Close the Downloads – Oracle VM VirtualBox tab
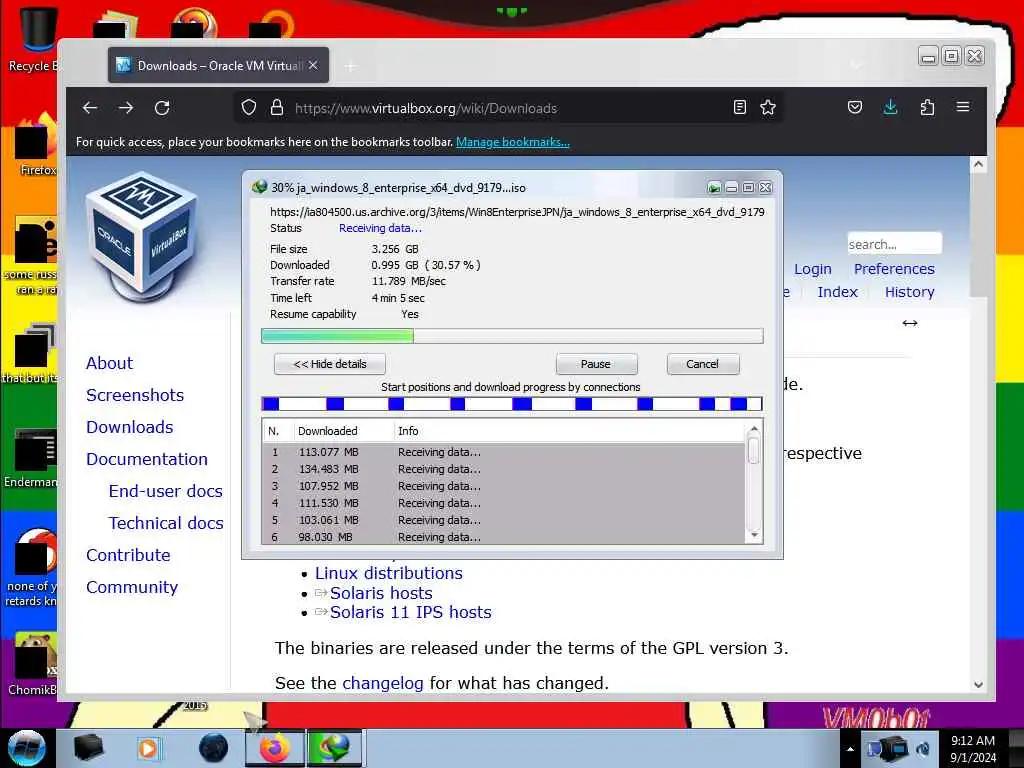Image resolution: width=1024 pixels, height=768 pixels. click(313, 65)
